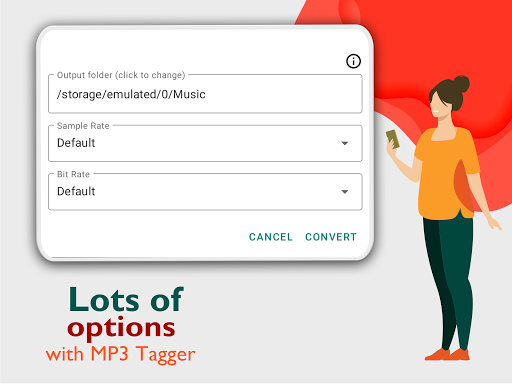The image size is (512, 384).
Task: Expand the Bit Rate dropdown arrow
Action: 345,192
